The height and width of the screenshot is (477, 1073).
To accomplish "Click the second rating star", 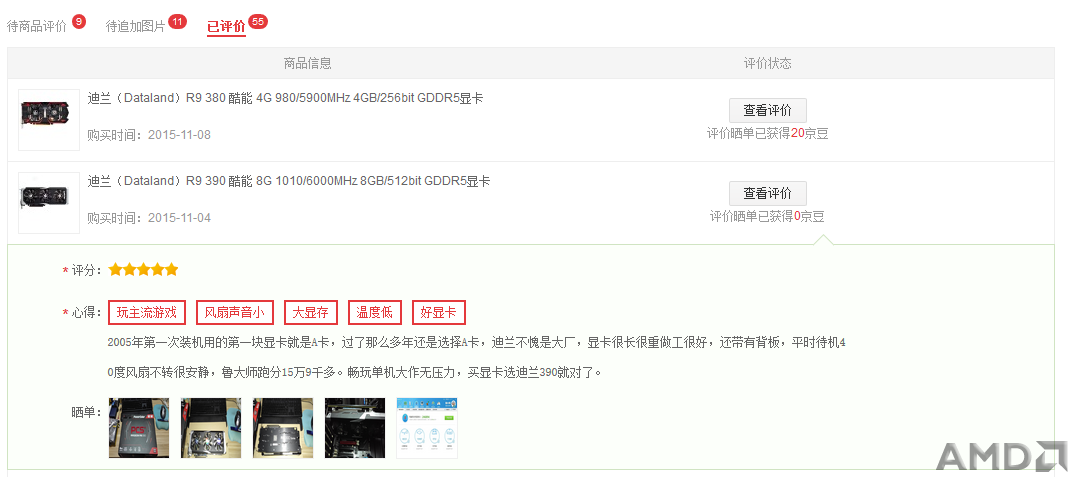I will tap(129, 270).
